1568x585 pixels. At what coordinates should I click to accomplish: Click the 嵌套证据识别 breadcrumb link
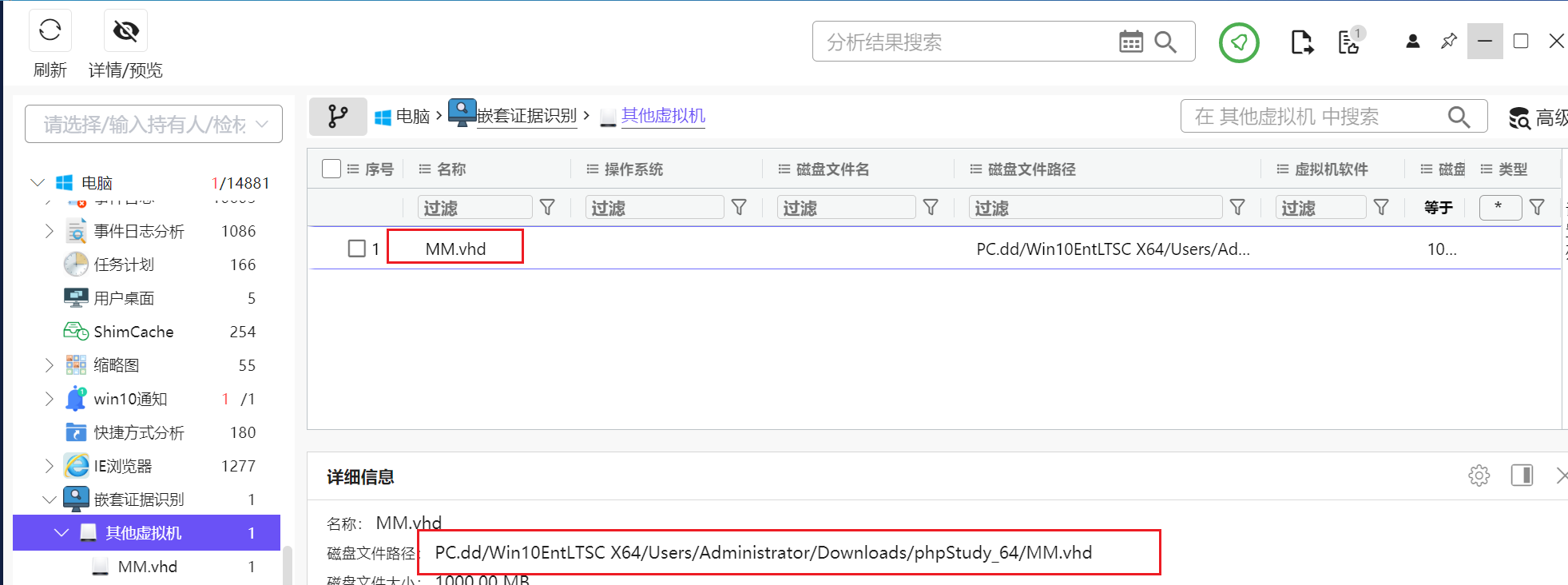[526, 116]
